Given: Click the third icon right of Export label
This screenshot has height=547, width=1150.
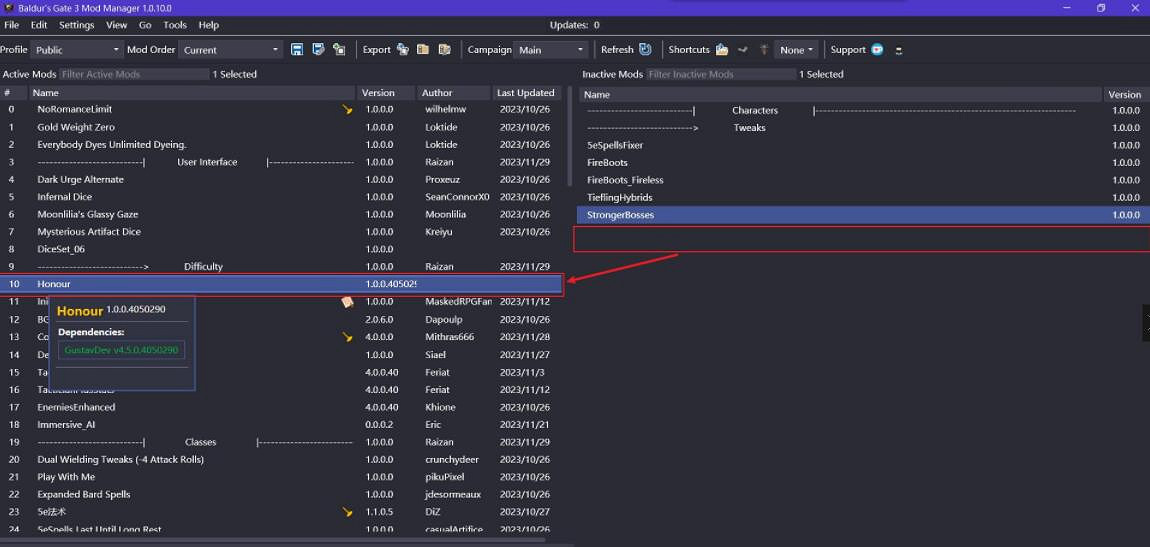Looking at the screenshot, I should point(444,50).
